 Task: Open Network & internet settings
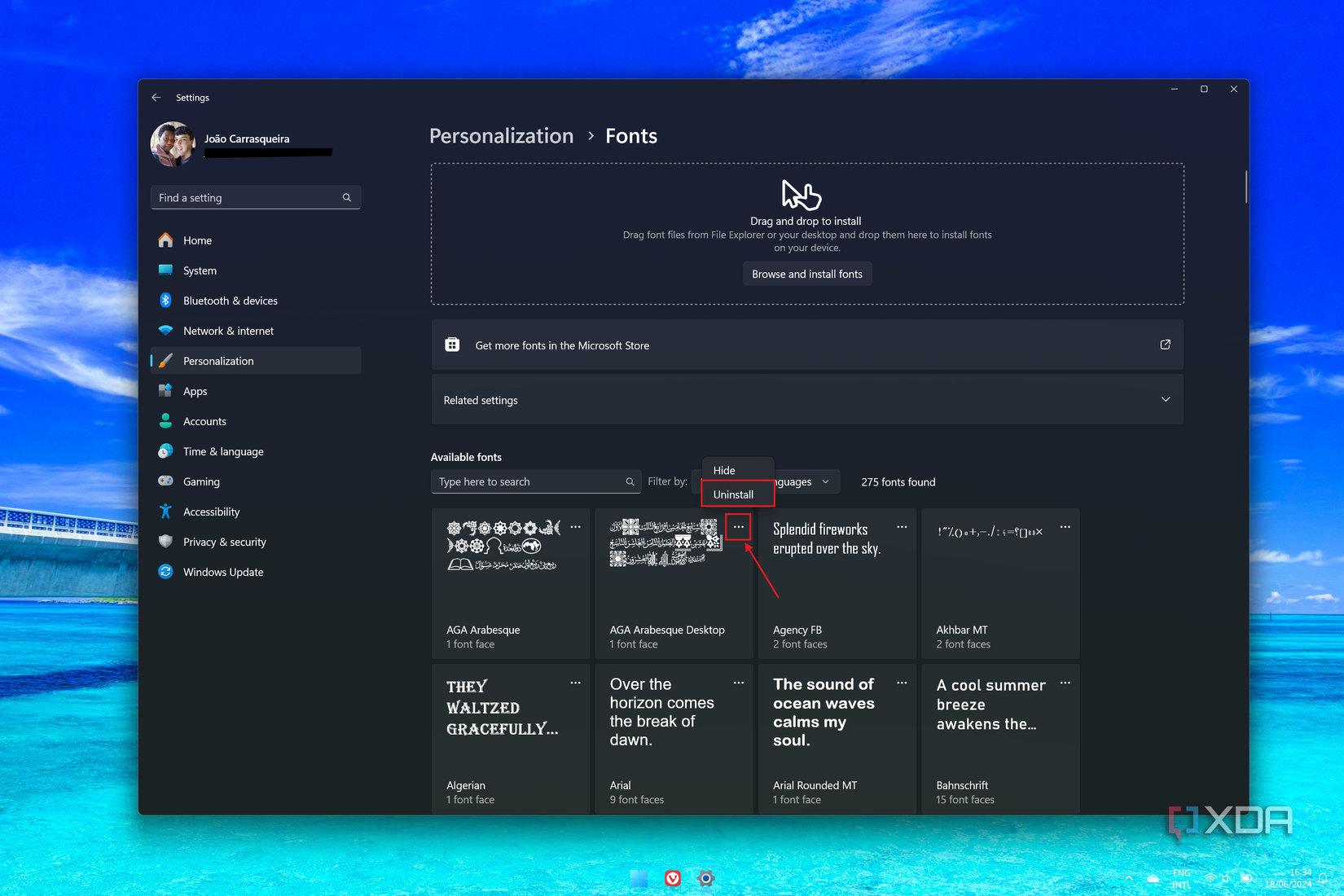[228, 331]
